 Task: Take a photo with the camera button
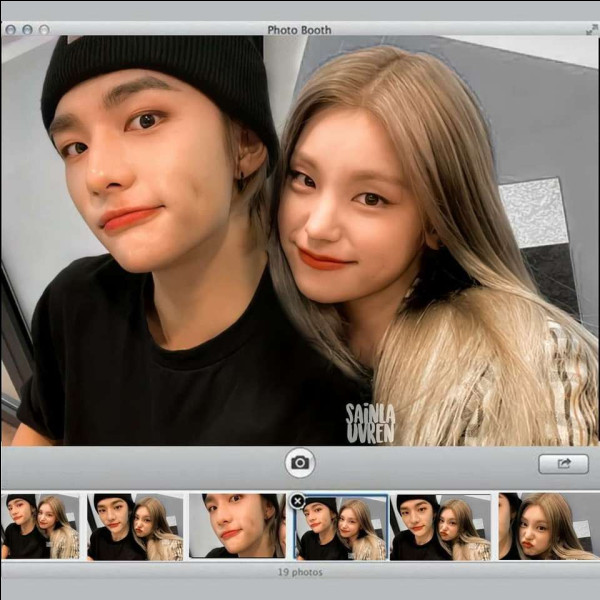pos(300,463)
